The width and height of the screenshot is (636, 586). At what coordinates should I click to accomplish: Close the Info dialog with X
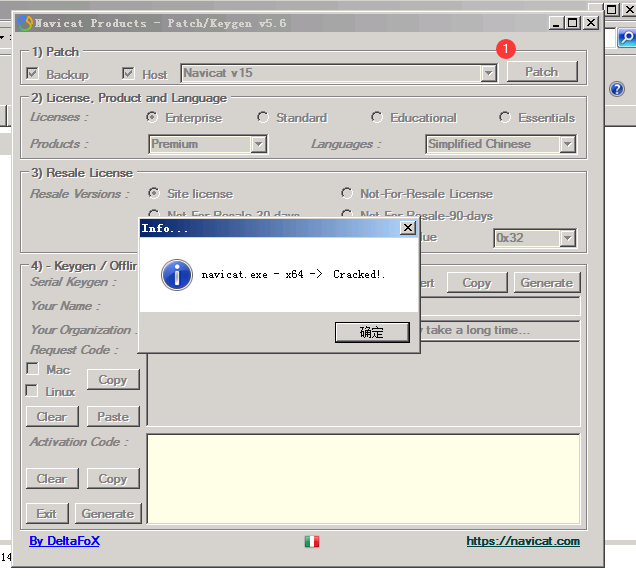point(408,228)
